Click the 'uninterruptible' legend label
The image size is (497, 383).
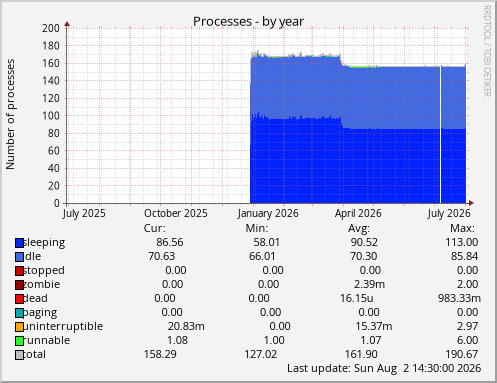[x=63, y=326]
